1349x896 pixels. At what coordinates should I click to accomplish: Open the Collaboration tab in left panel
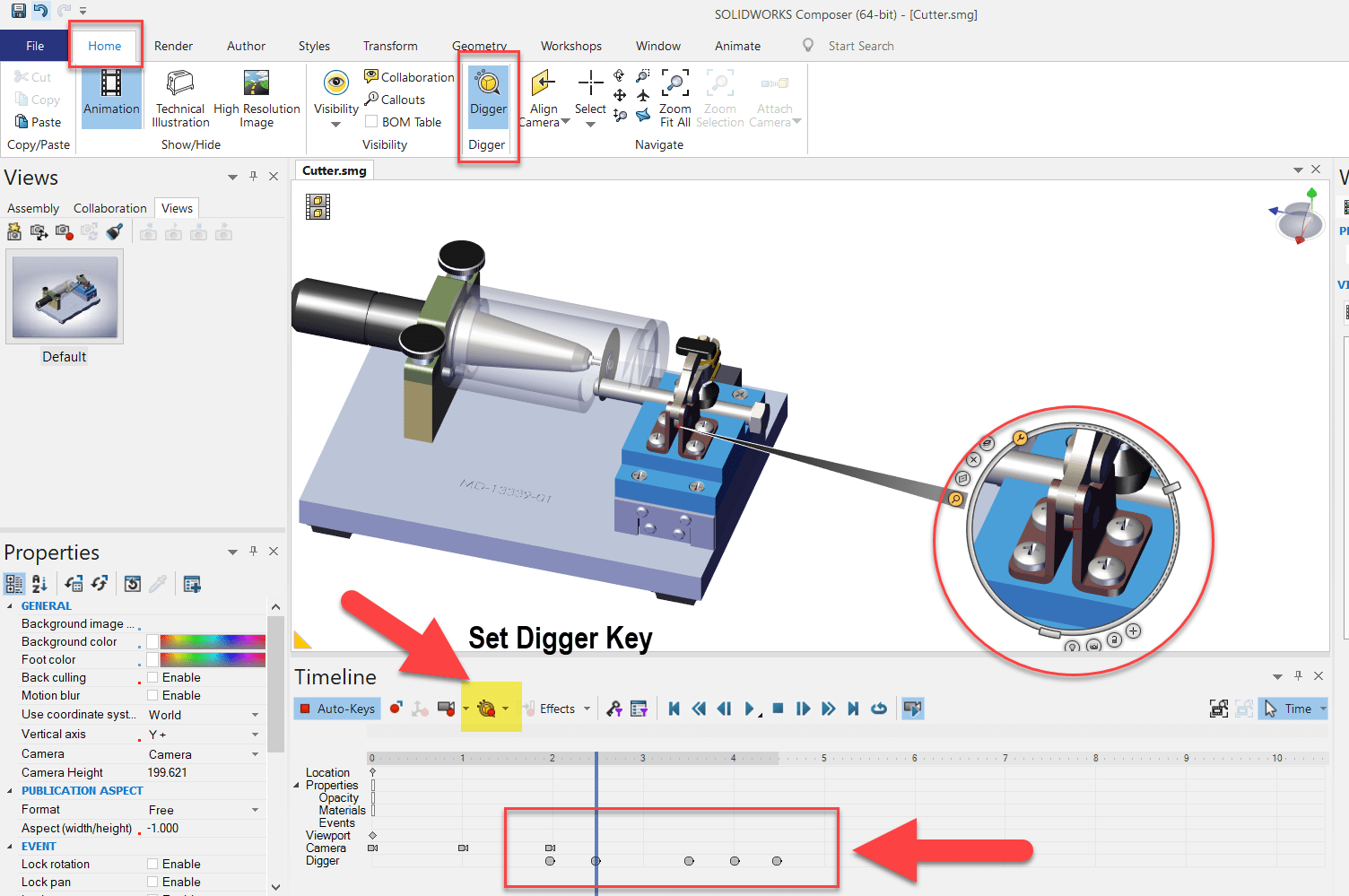pos(109,208)
